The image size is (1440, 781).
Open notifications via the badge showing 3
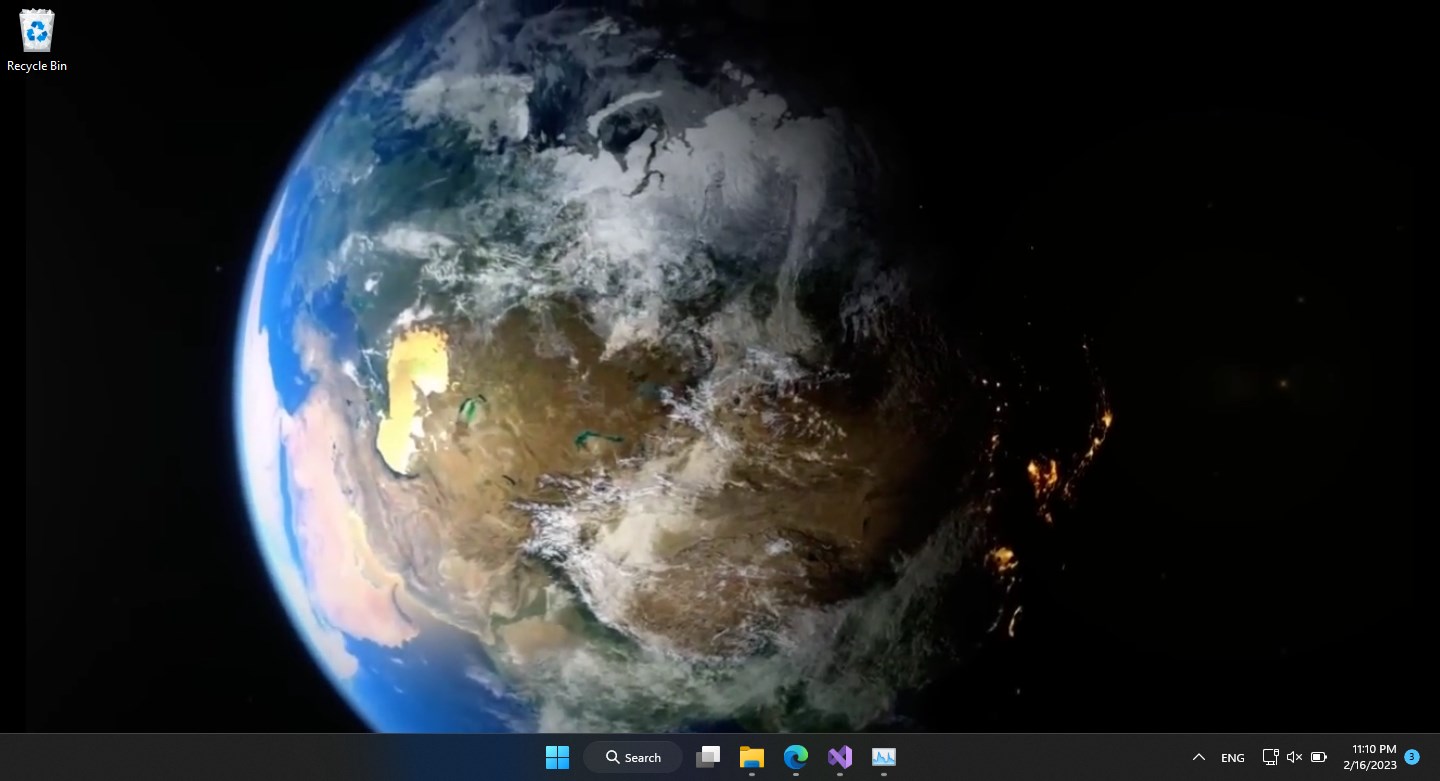pyautogui.click(x=1412, y=757)
